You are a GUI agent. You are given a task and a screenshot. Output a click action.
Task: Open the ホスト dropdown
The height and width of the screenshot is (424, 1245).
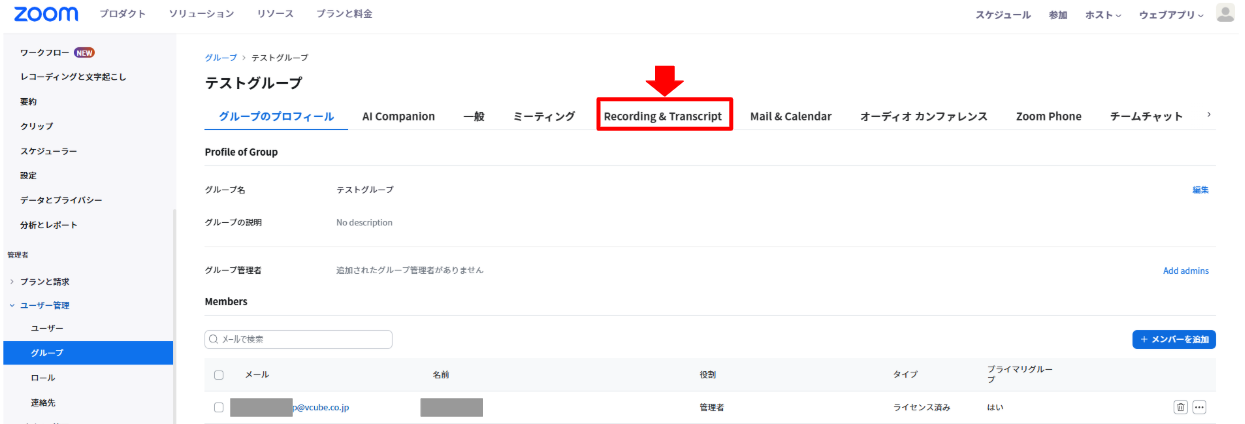(1103, 15)
